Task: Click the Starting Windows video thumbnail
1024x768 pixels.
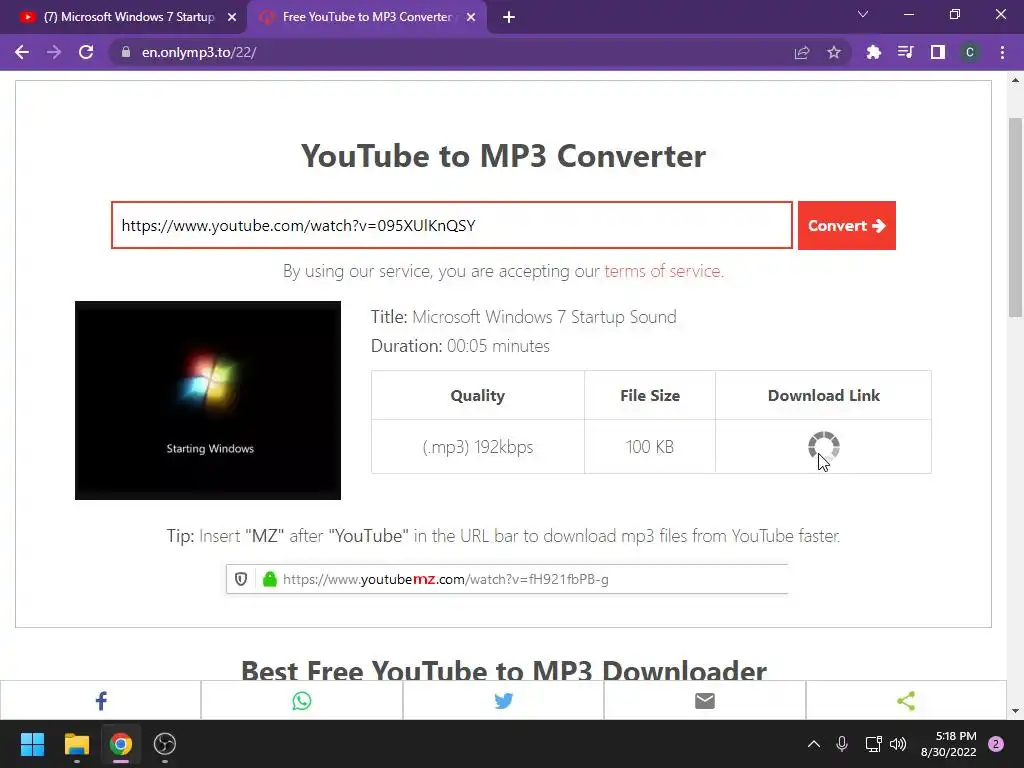Action: pyautogui.click(x=208, y=400)
